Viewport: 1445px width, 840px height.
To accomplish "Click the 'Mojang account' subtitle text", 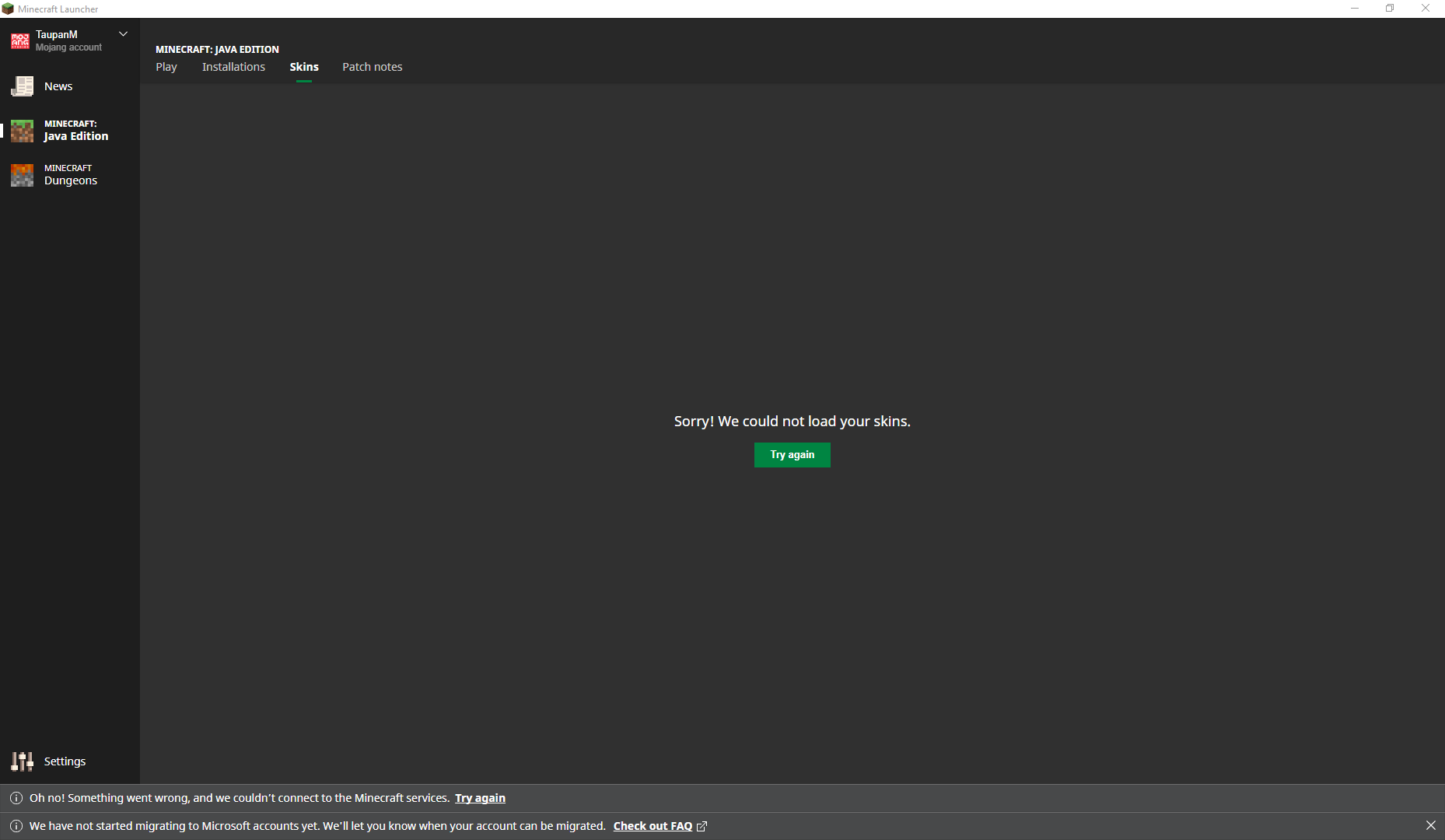I will 68,47.
